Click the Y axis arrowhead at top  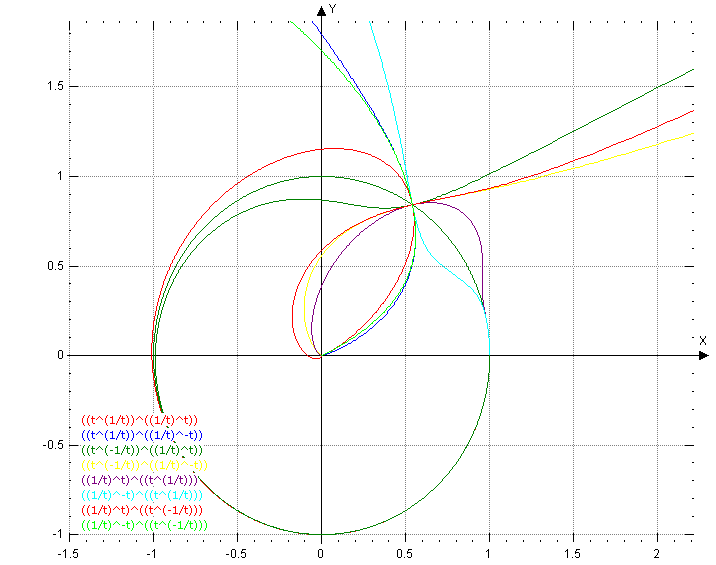[x=320, y=10]
